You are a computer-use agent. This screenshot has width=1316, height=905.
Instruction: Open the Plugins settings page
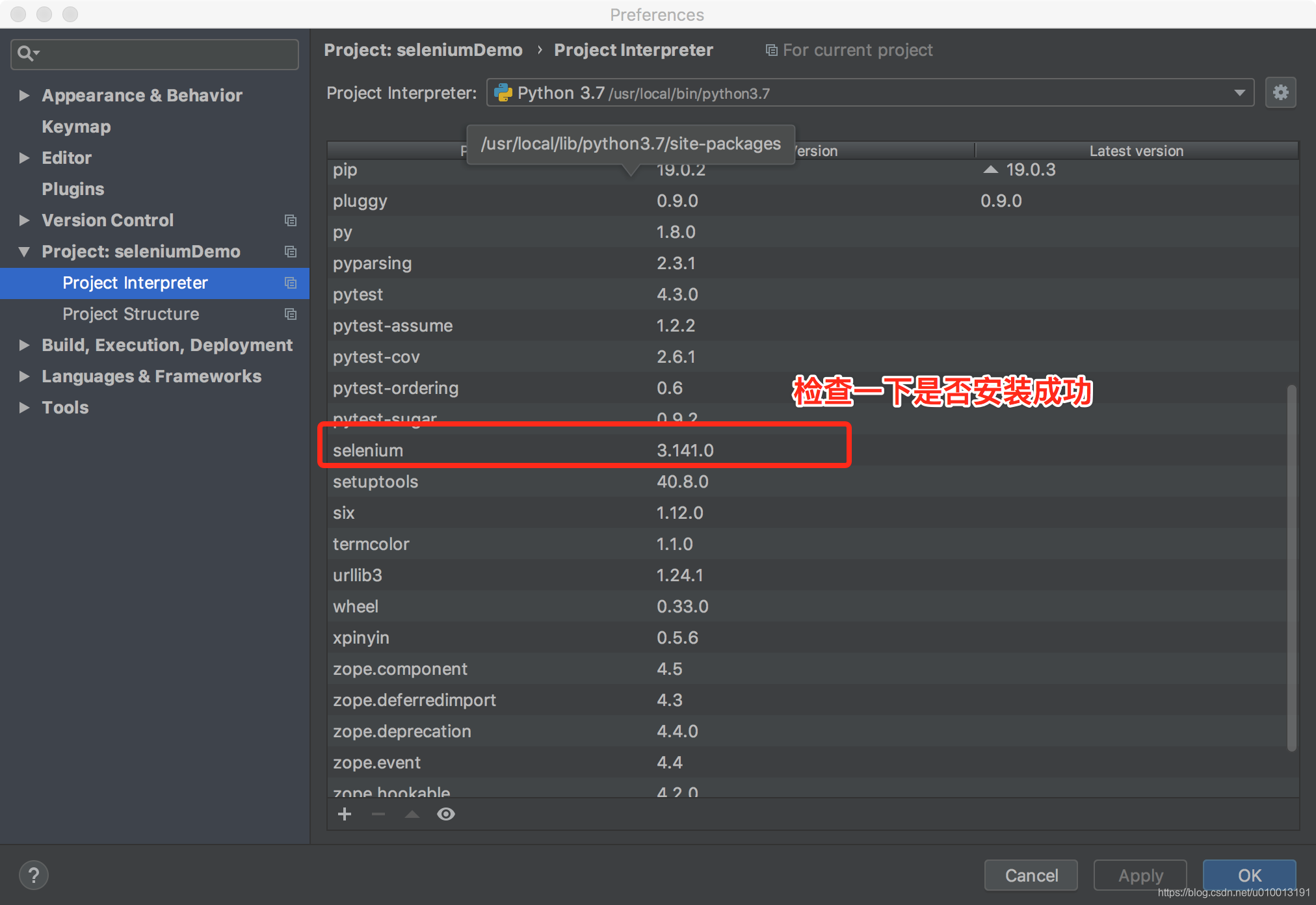pos(73,189)
